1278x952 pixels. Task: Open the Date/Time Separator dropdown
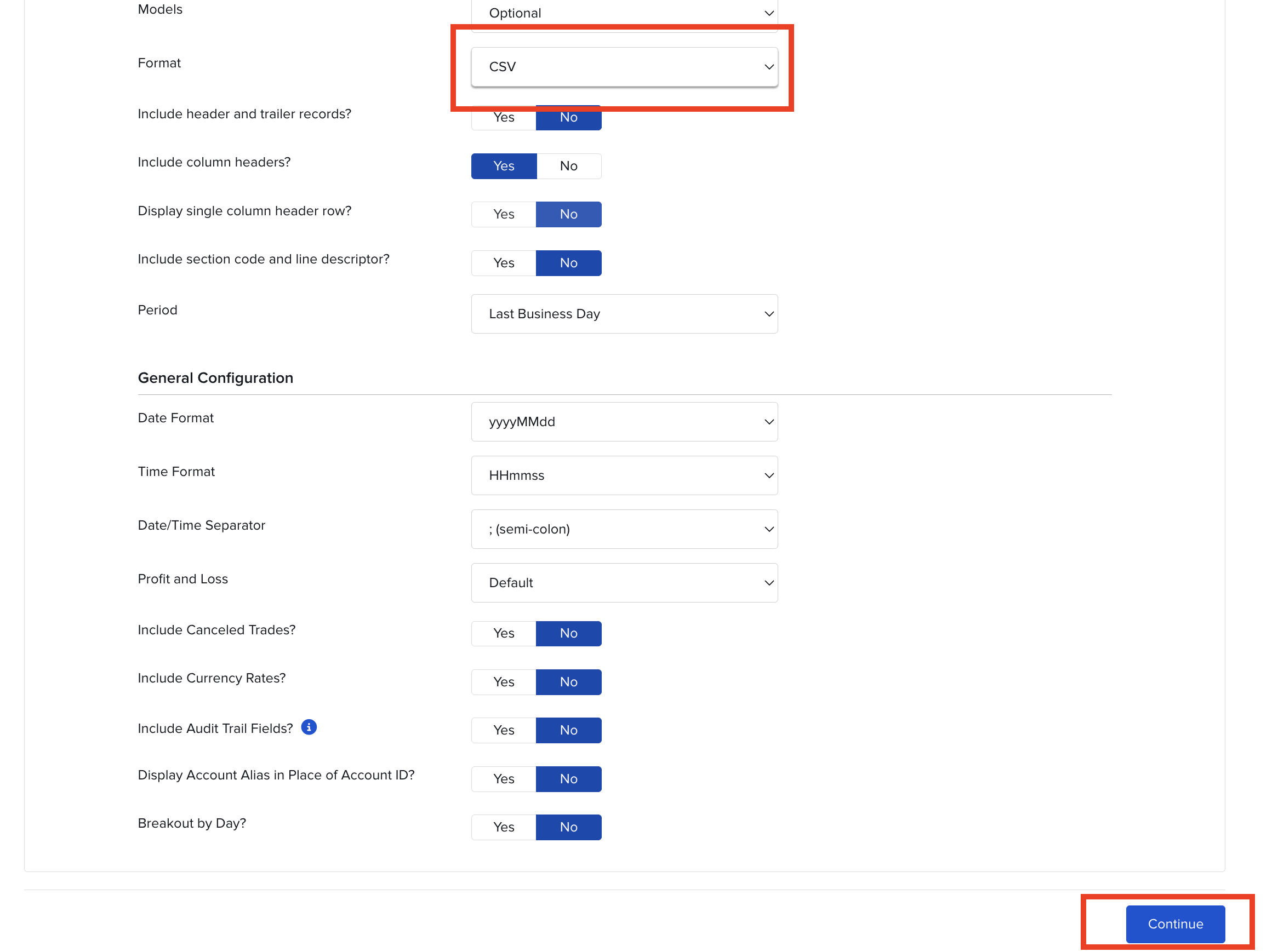click(624, 529)
